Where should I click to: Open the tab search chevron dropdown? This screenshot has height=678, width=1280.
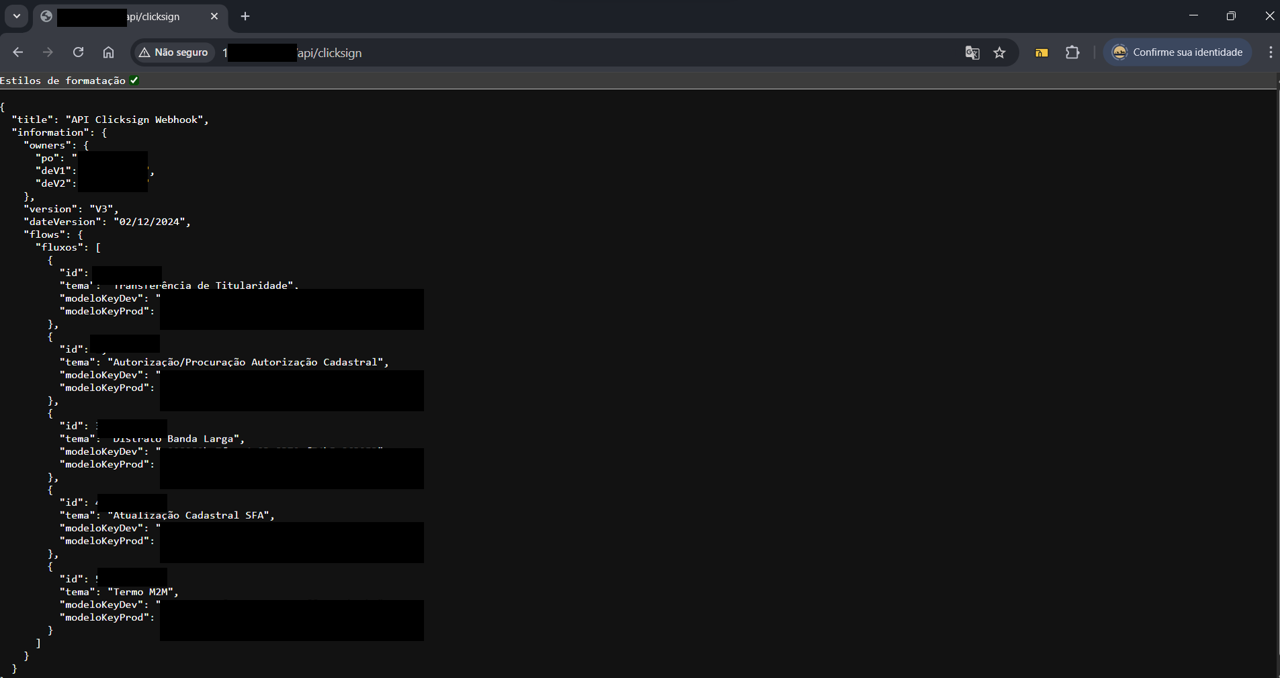[x=15, y=16]
